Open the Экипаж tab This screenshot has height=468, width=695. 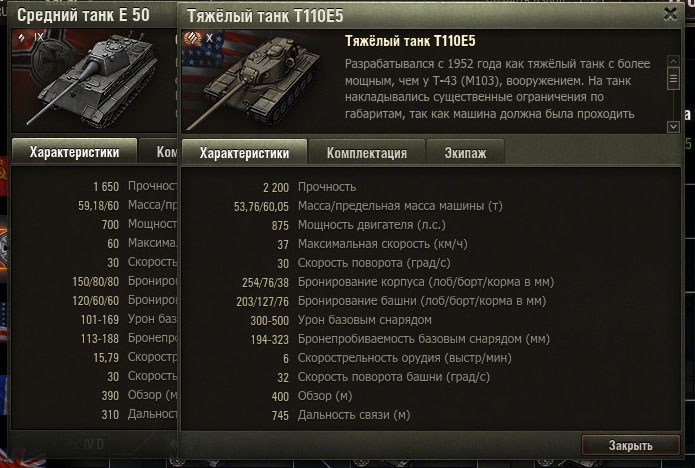[x=465, y=153]
